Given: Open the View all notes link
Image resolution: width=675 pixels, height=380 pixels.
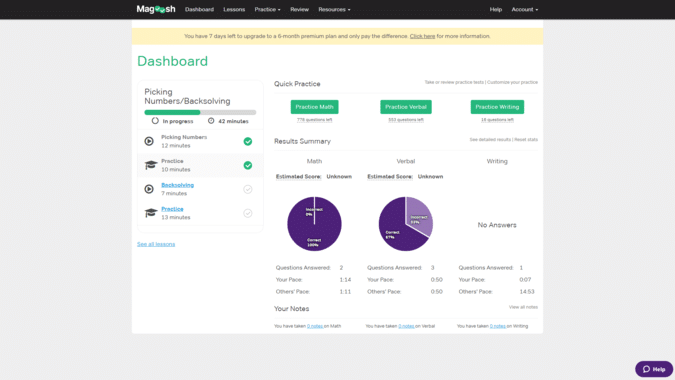Looking at the screenshot, I should coord(523,307).
